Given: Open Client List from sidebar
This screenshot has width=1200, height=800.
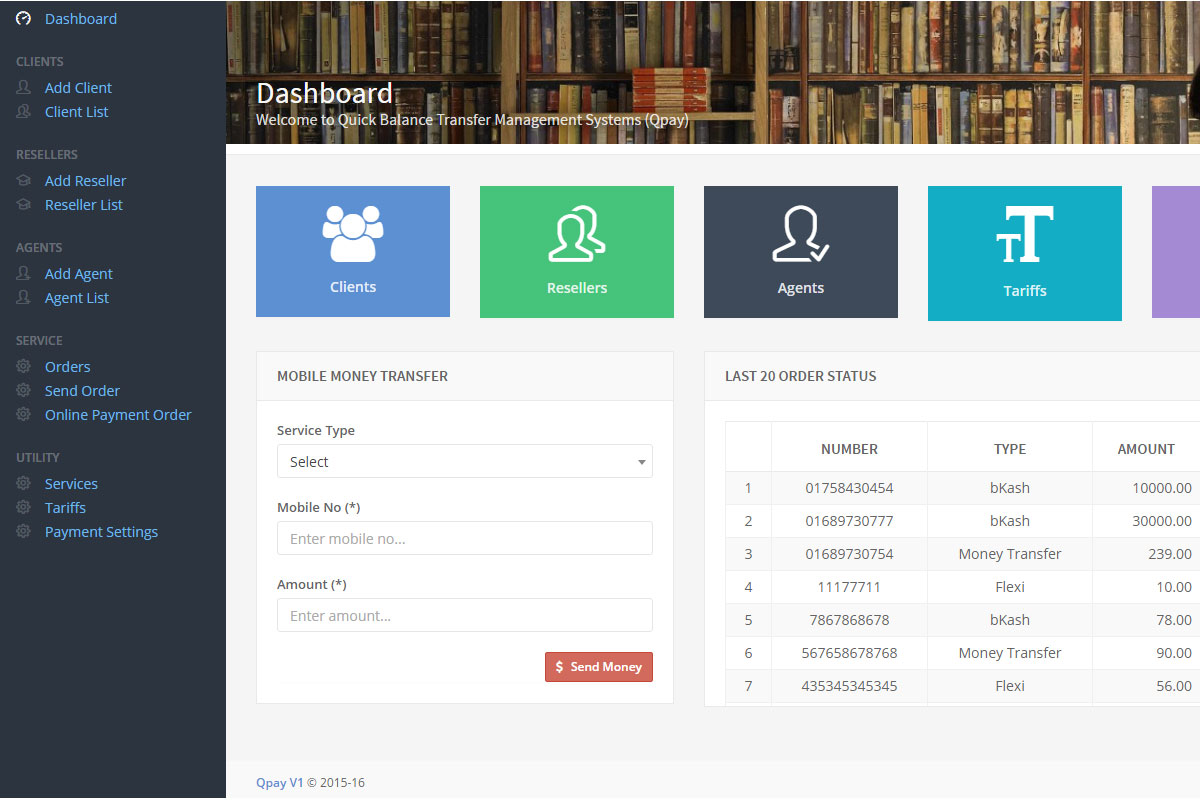Looking at the screenshot, I should 76,112.
